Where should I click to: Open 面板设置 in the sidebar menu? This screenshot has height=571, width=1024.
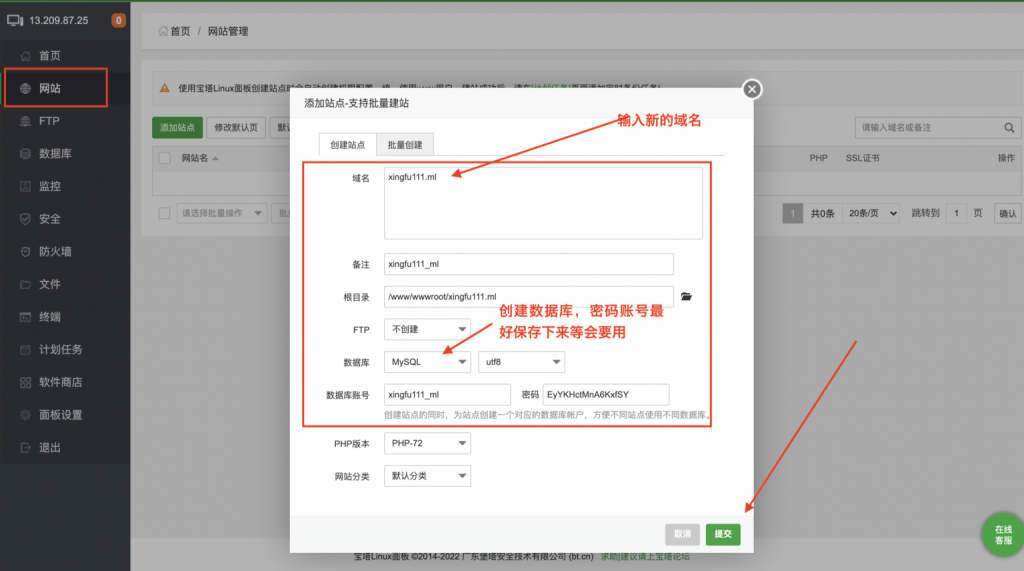tap(65, 415)
